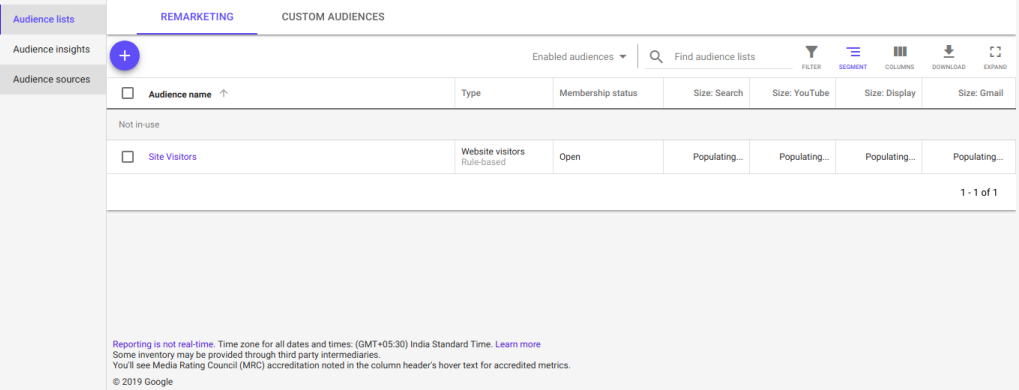Sort by the Size: Search column header
The image size is (1019, 390).
click(717, 94)
